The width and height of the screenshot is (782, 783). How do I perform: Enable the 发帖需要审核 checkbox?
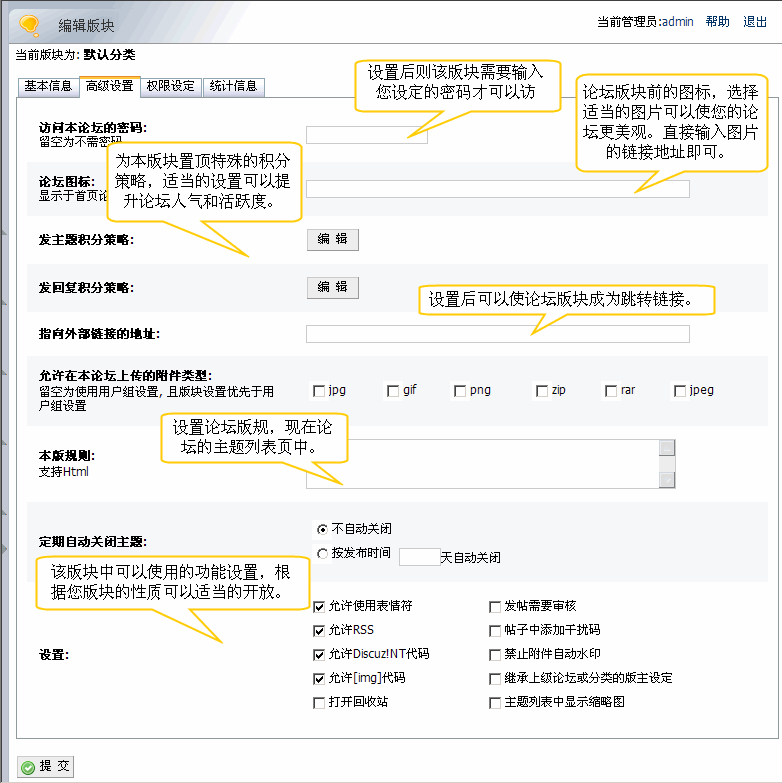coord(495,606)
